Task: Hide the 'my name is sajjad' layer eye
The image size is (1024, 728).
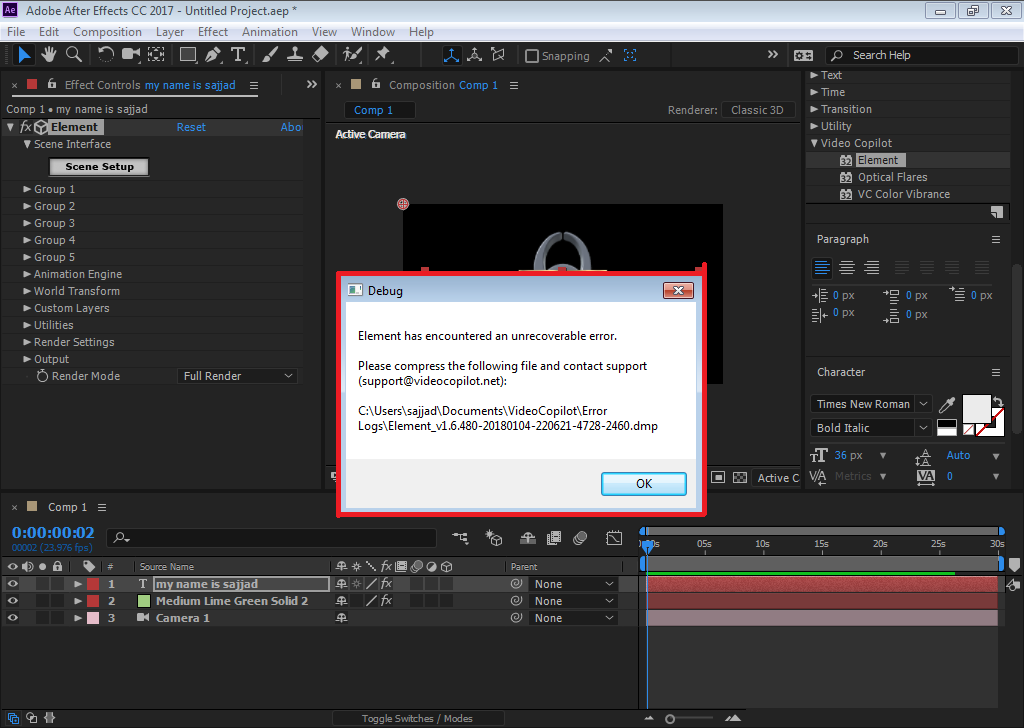Action: [x=12, y=584]
